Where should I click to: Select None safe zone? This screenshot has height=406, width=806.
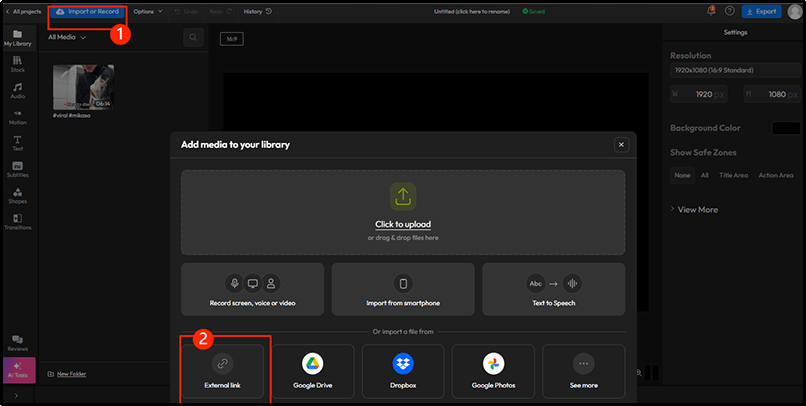pos(682,175)
